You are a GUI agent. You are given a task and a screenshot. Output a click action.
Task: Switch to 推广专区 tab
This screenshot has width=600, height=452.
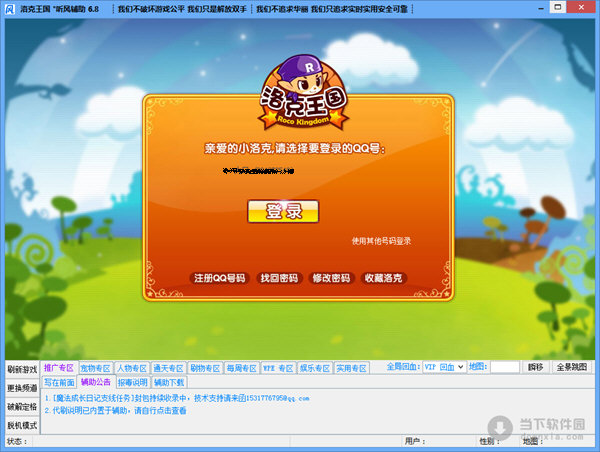point(59,368)
